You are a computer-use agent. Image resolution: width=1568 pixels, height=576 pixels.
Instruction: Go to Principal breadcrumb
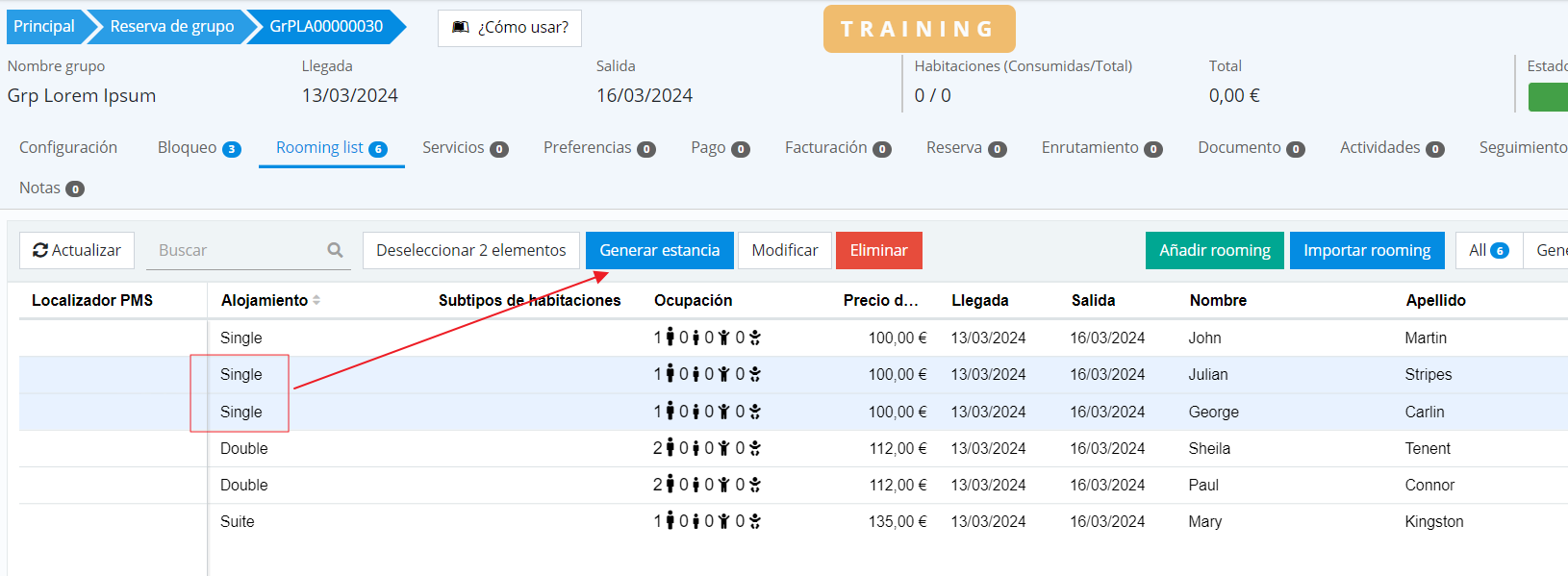44,26
